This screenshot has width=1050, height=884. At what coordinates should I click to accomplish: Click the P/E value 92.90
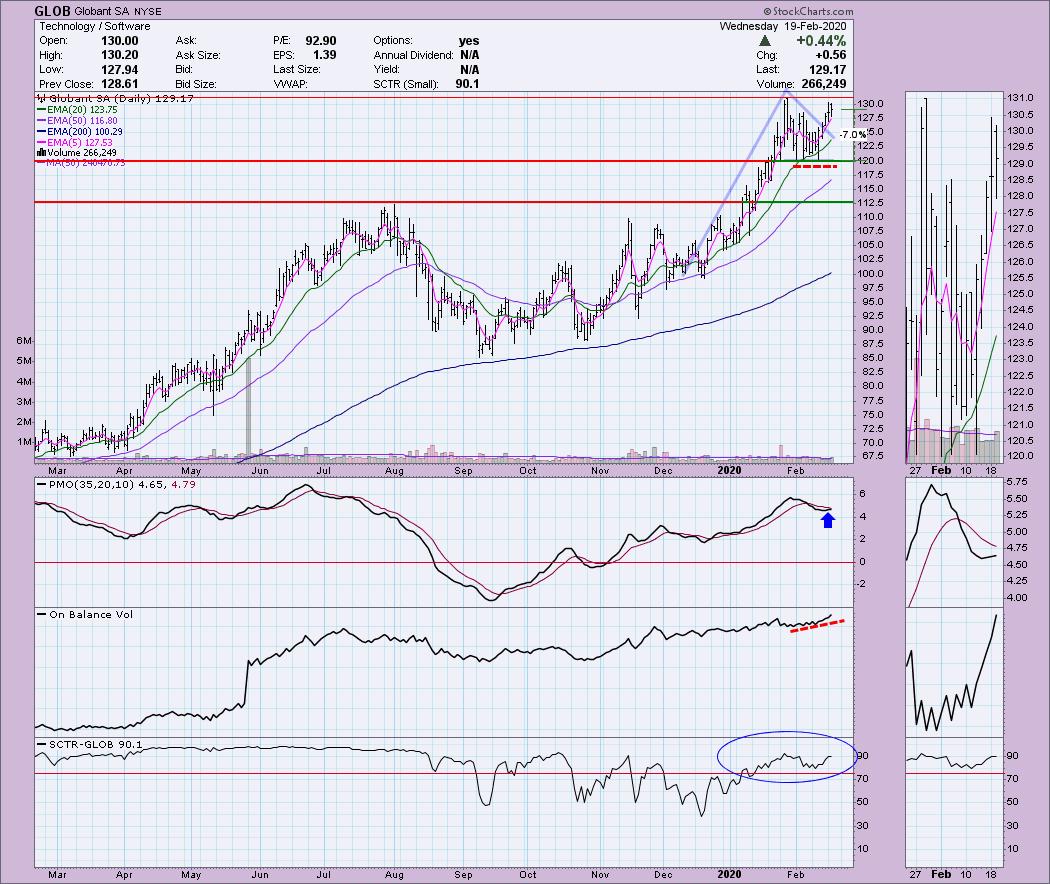321,41
